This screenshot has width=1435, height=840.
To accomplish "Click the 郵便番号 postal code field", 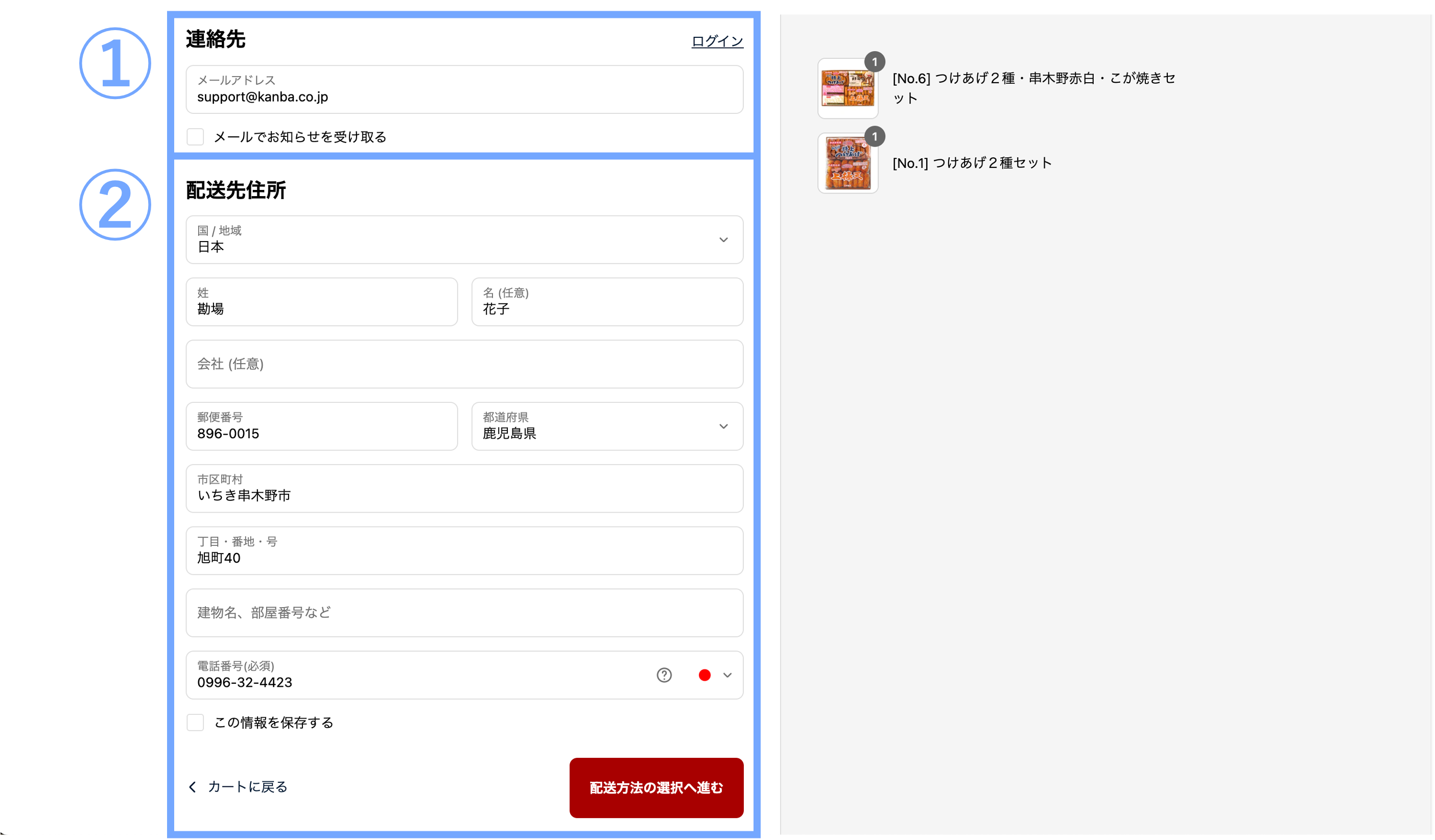I will point(322,426).
